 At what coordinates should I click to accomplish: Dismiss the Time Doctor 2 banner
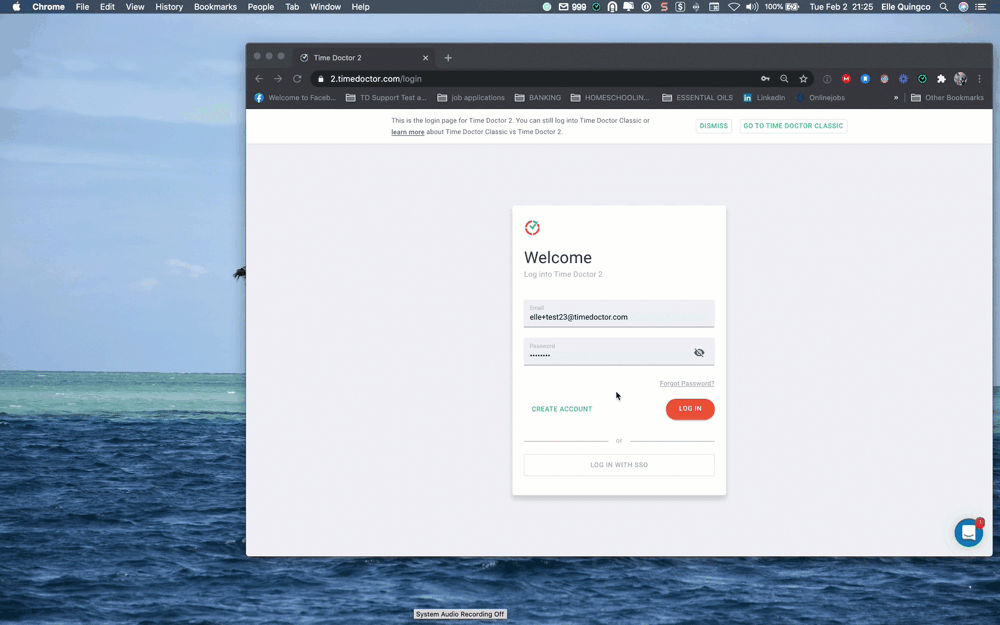pos(714,126)
